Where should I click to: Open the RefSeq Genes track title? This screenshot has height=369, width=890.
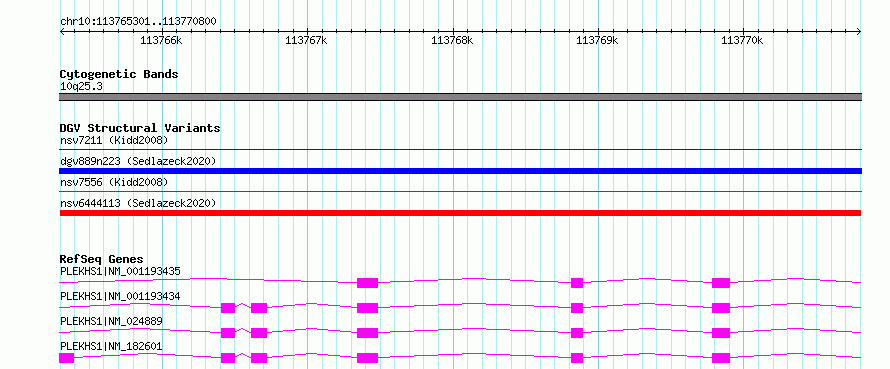[x=102, y=259]
